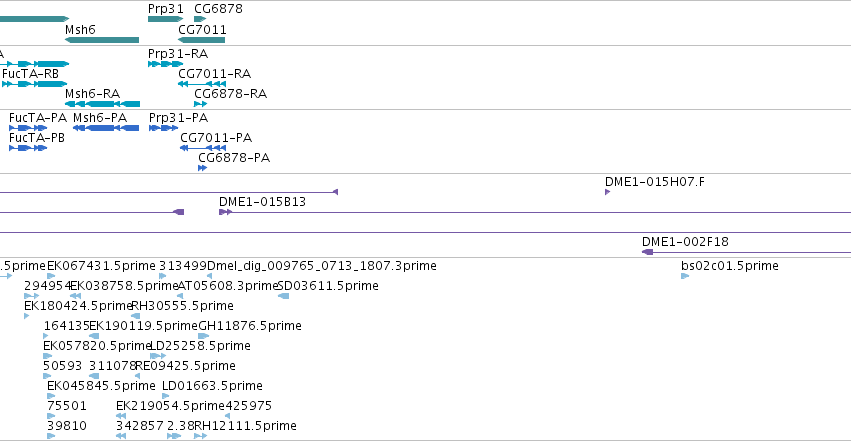Click the SD03611.5prime EST label
Image resolution: width=851 pixels, height=441 pixels.
point(328,286)
